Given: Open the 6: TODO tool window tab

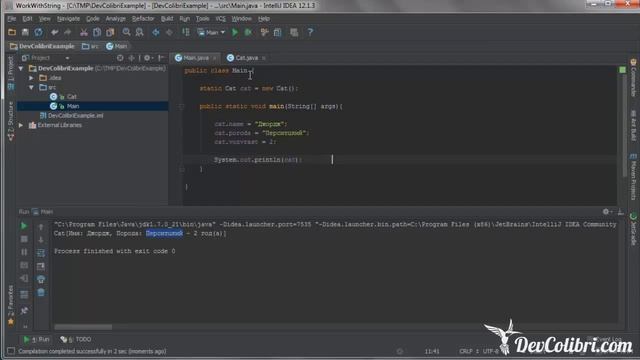Looking at the screenshot, I should pyautogui.click(x=76, y=339).
